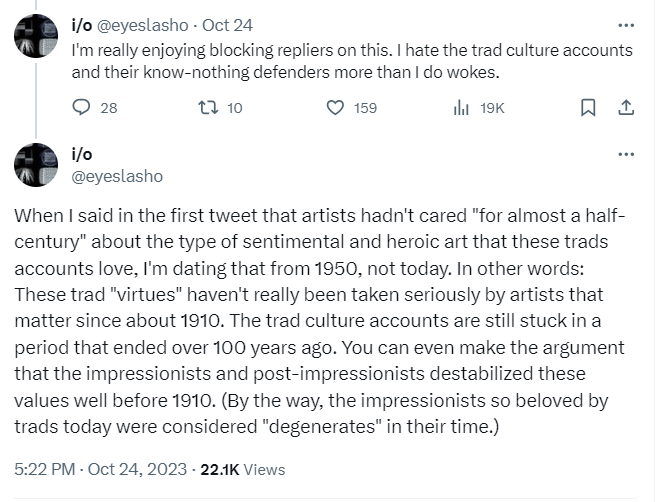Open more options on the main tweet
The height and width of the screenshot is (502, 665).
pos(626,155)
